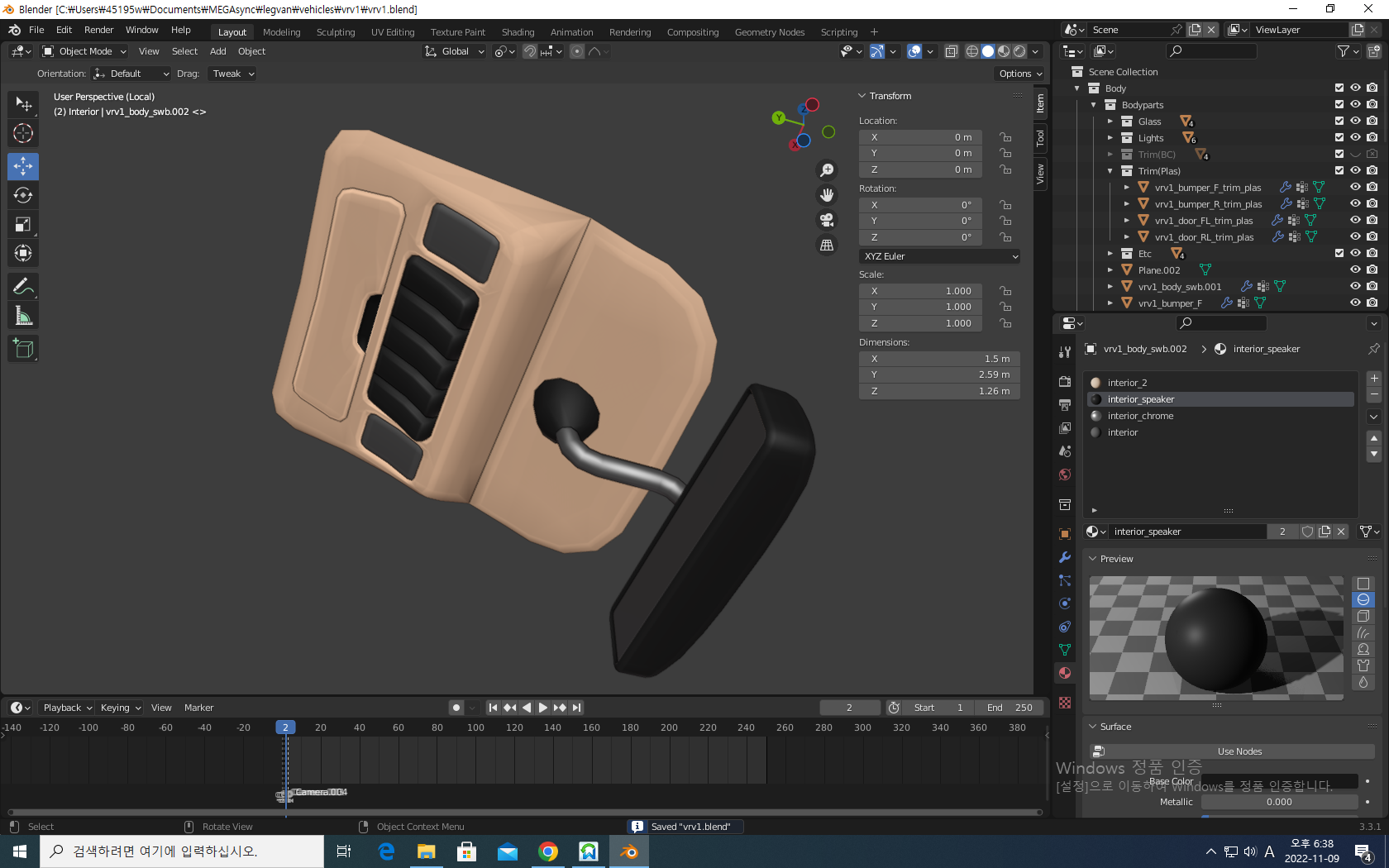Activate the Rotate tool

point(23,195)
